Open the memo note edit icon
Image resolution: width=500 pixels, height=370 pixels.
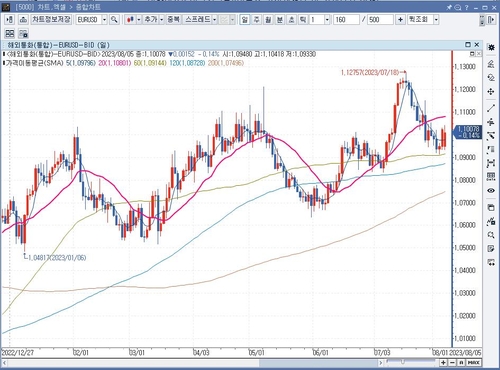click(491, 249)
